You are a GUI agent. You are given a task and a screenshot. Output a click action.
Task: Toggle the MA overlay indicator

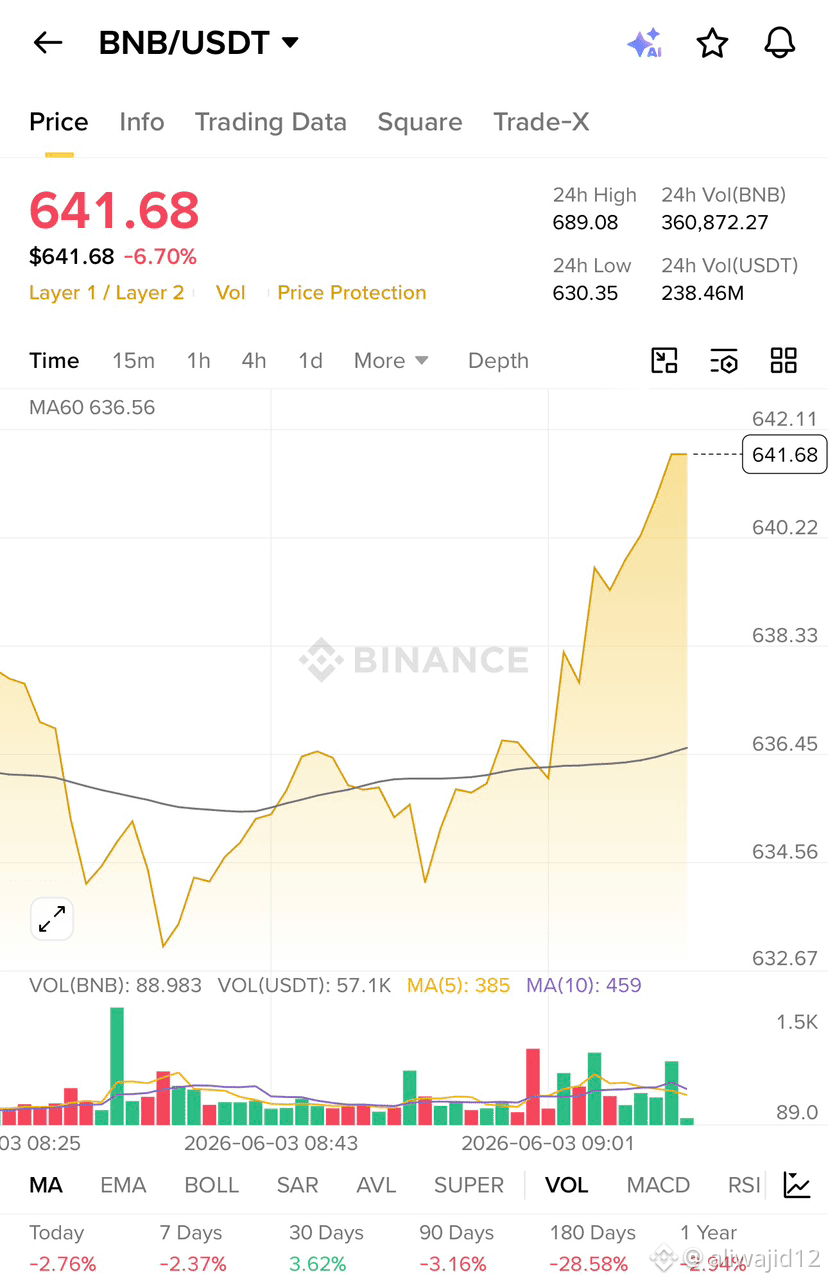click(x=46, y=1185)
